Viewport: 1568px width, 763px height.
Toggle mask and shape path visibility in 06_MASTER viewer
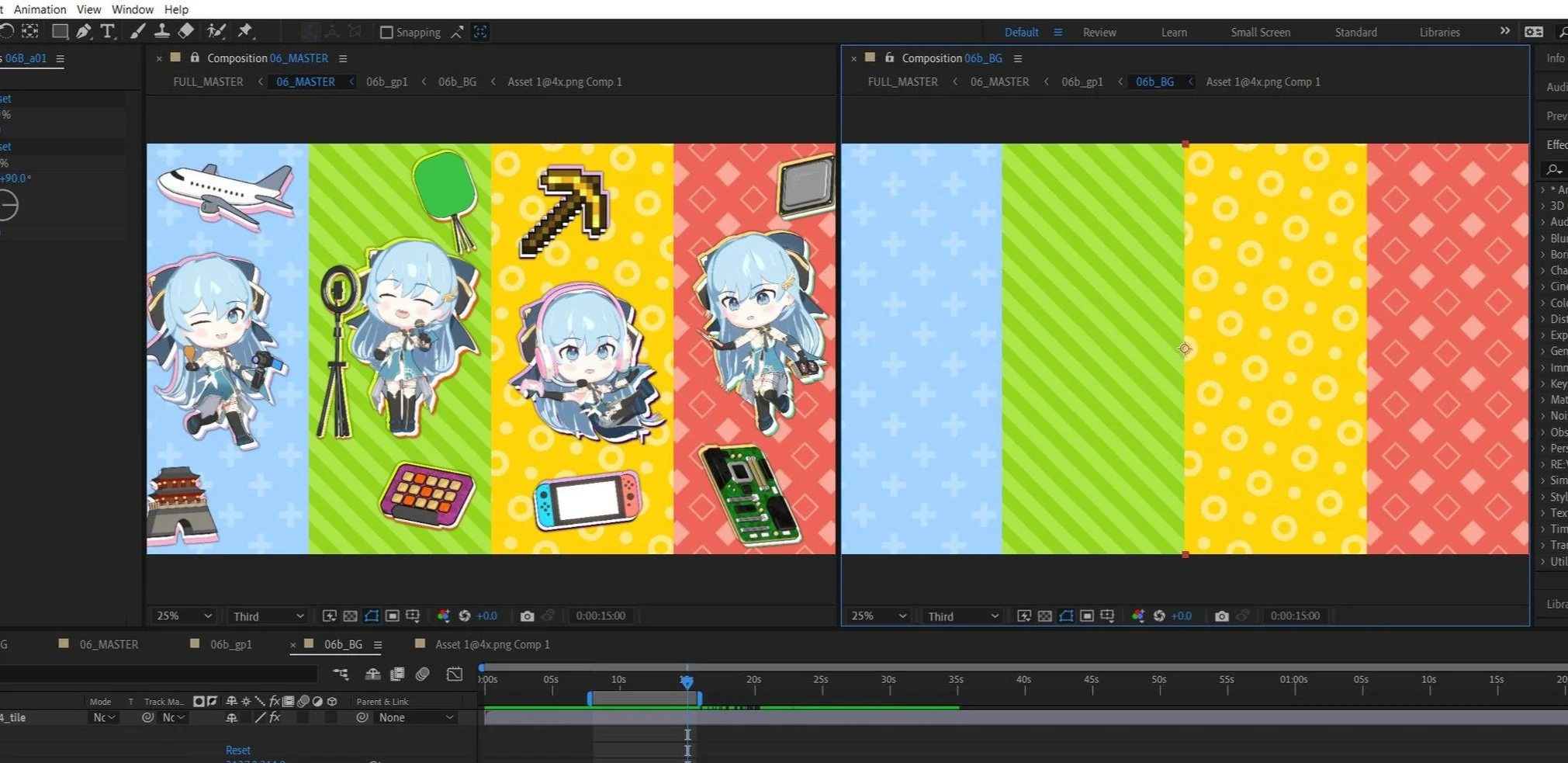point(372,616)
